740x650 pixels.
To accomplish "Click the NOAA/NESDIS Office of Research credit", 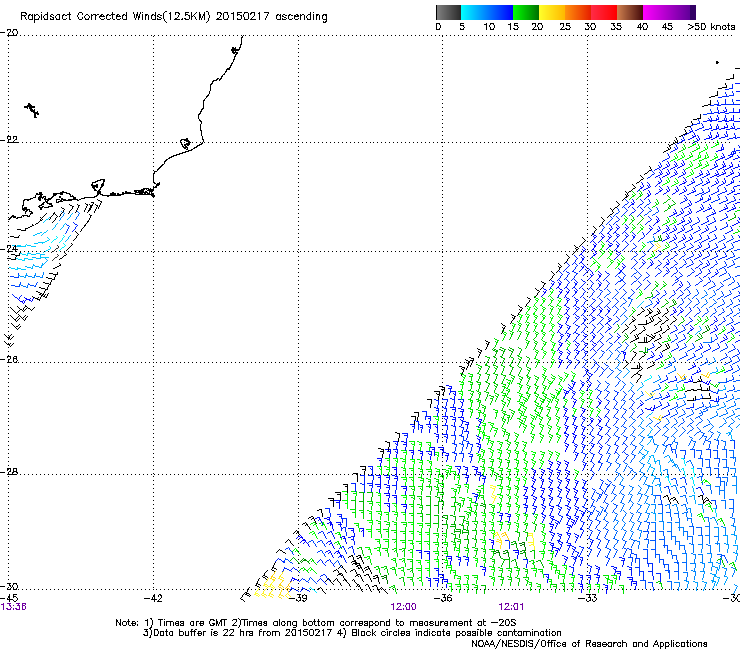I will [589, 644].
